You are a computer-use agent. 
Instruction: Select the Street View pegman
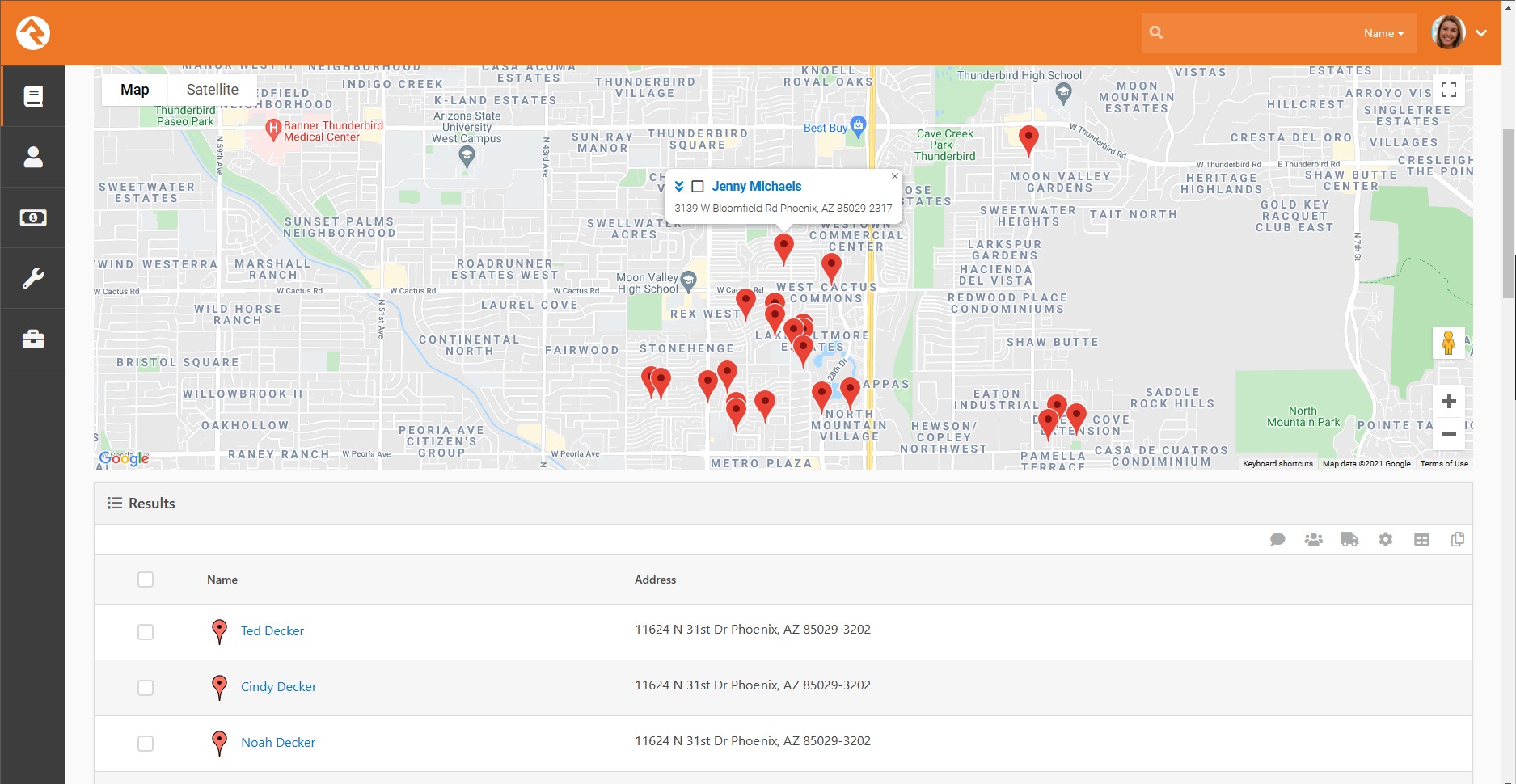(x=1448, y=343)
